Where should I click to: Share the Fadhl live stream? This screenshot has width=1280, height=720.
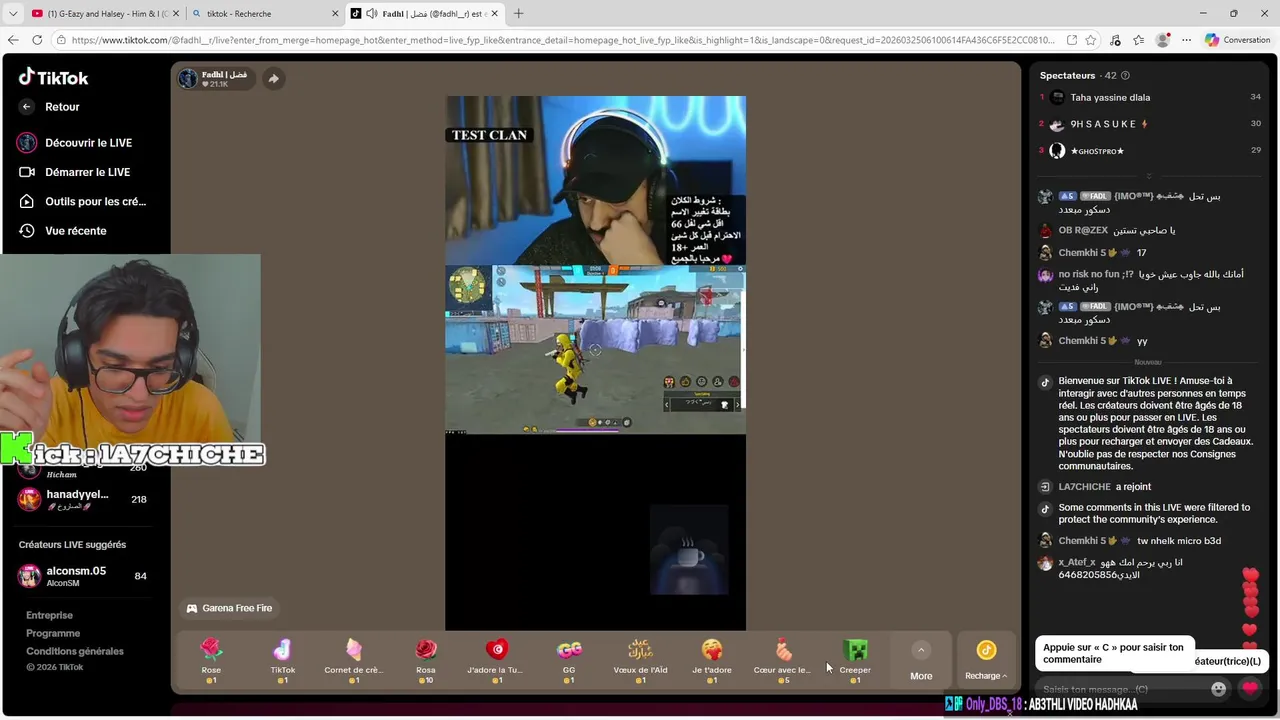tap(273, 79)
